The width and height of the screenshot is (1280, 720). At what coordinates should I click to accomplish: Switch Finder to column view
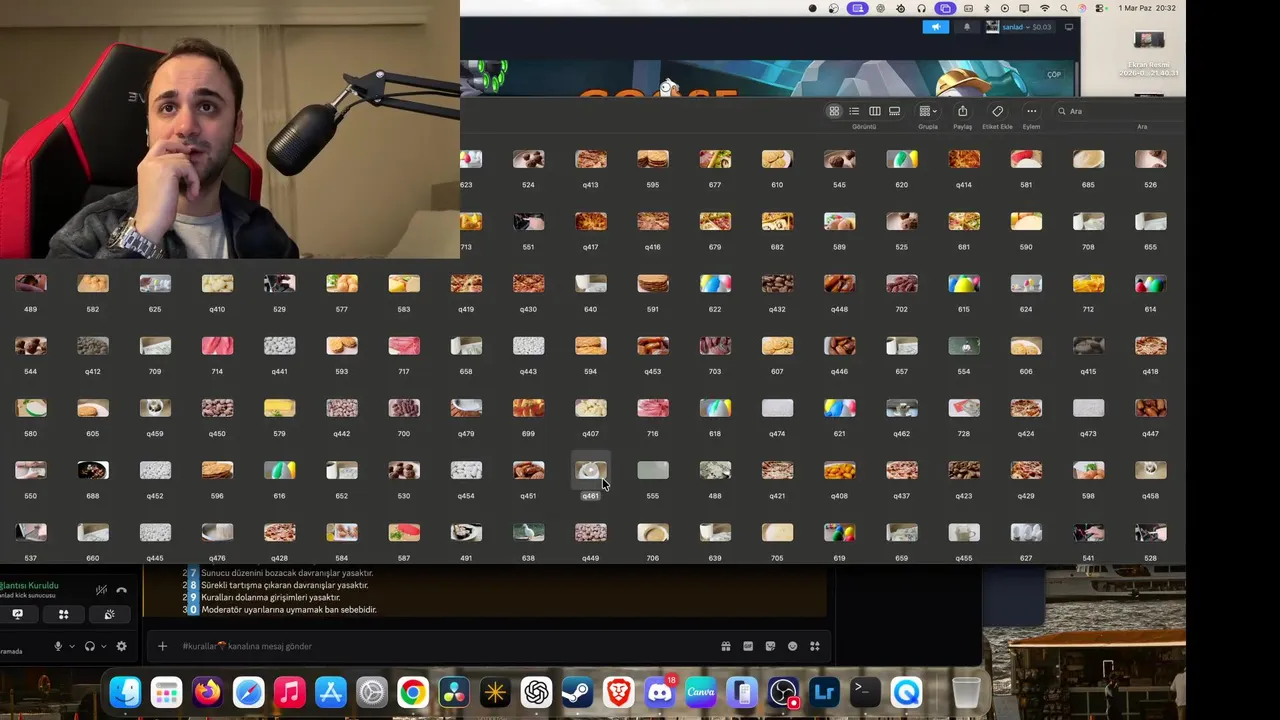874,111
